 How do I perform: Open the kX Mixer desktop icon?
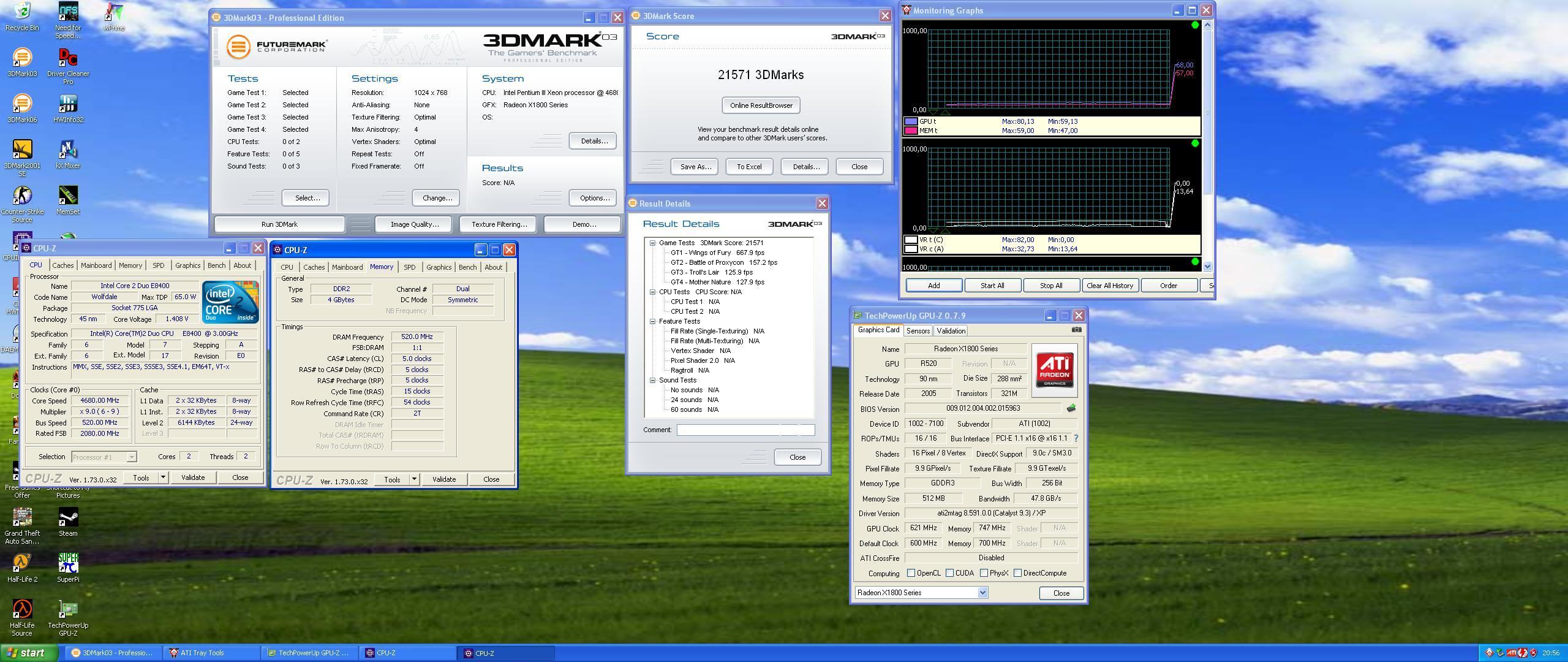click(x=68, y=154)
